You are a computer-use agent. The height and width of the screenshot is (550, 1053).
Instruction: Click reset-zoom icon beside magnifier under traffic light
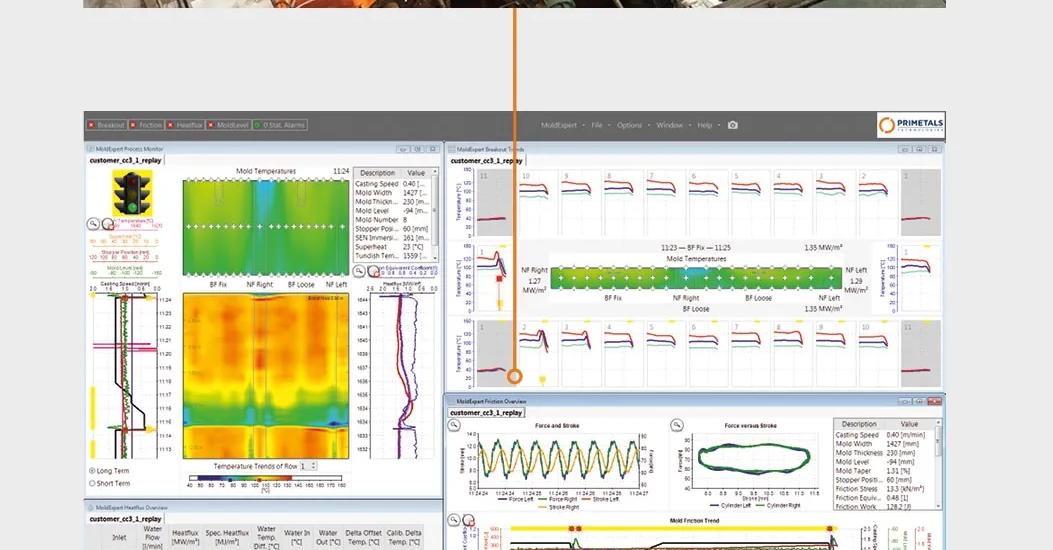pyautogui.click(x=107, y=224)
